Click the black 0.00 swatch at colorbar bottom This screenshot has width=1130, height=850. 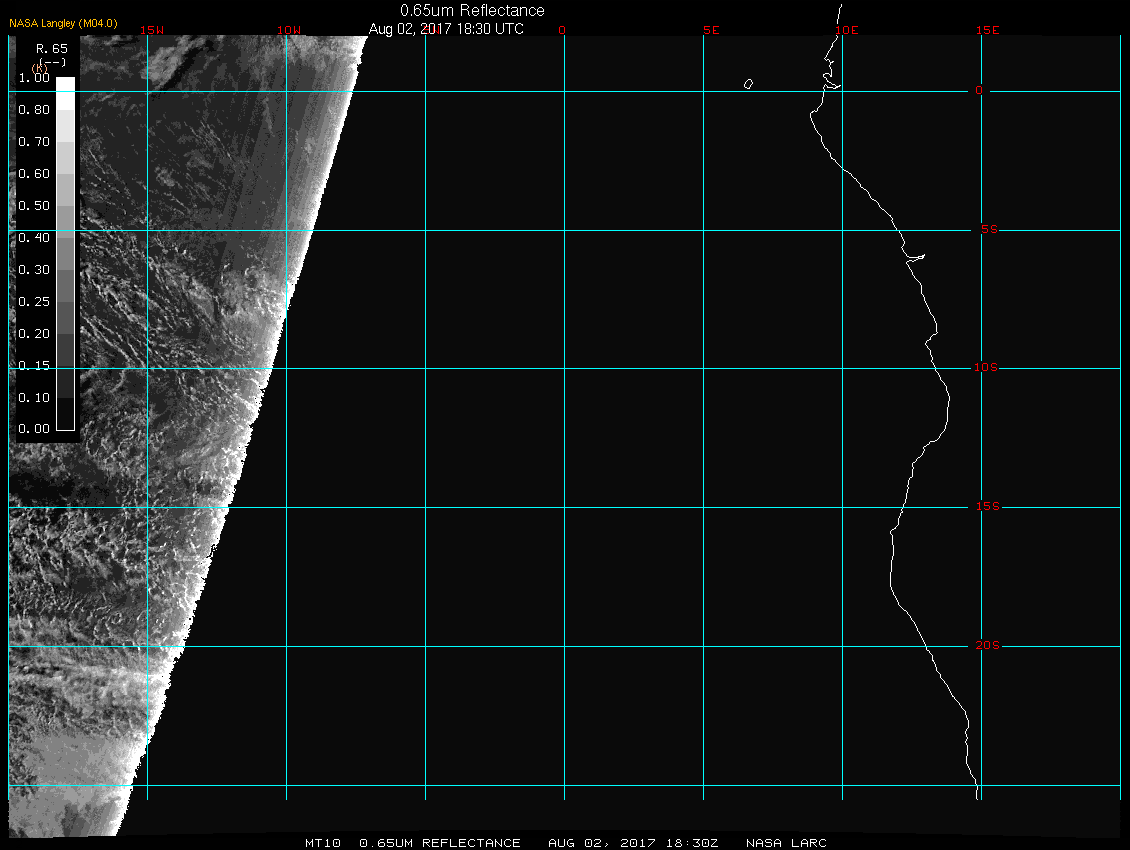tap(65, 422)
